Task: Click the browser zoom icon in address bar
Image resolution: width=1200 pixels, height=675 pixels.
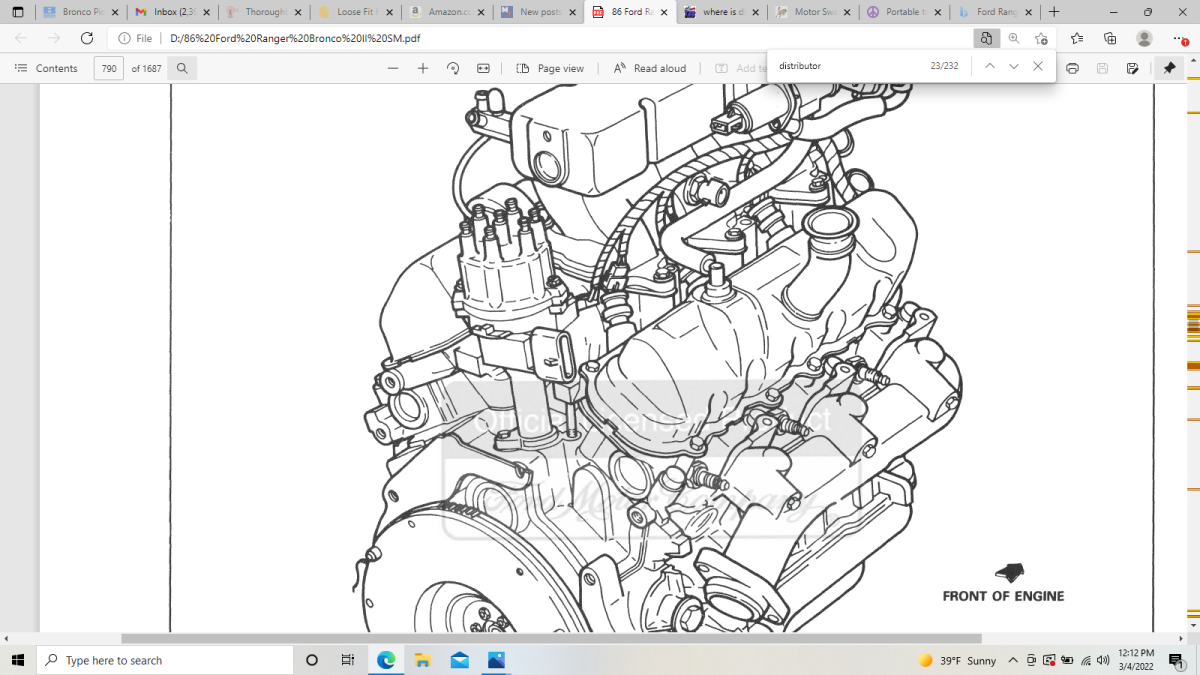Action: 1014,38
